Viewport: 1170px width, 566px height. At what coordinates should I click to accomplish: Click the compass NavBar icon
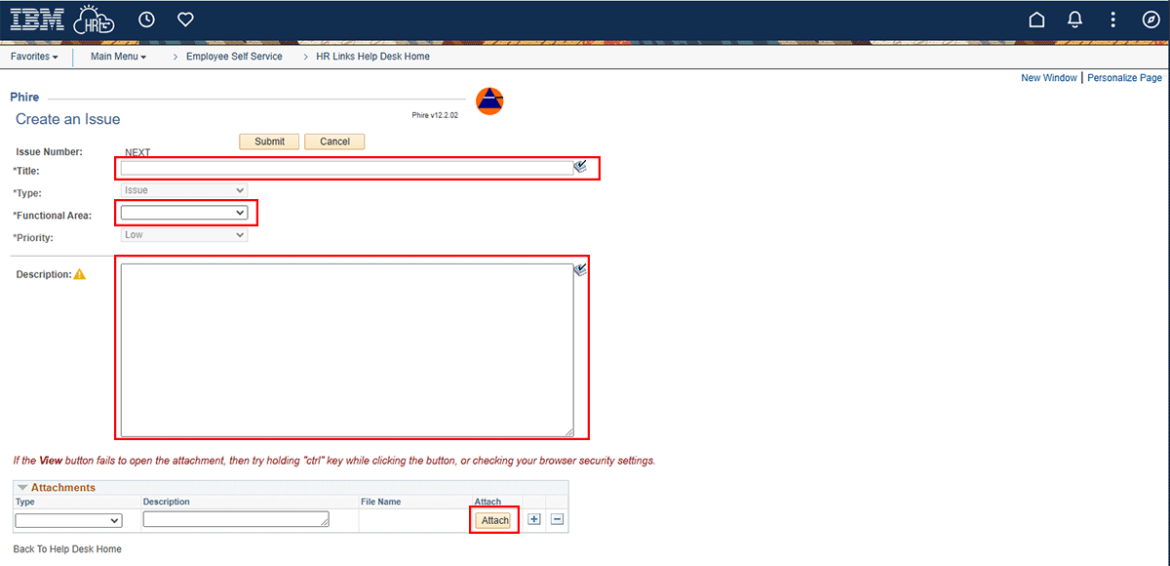coord(1150,20)
